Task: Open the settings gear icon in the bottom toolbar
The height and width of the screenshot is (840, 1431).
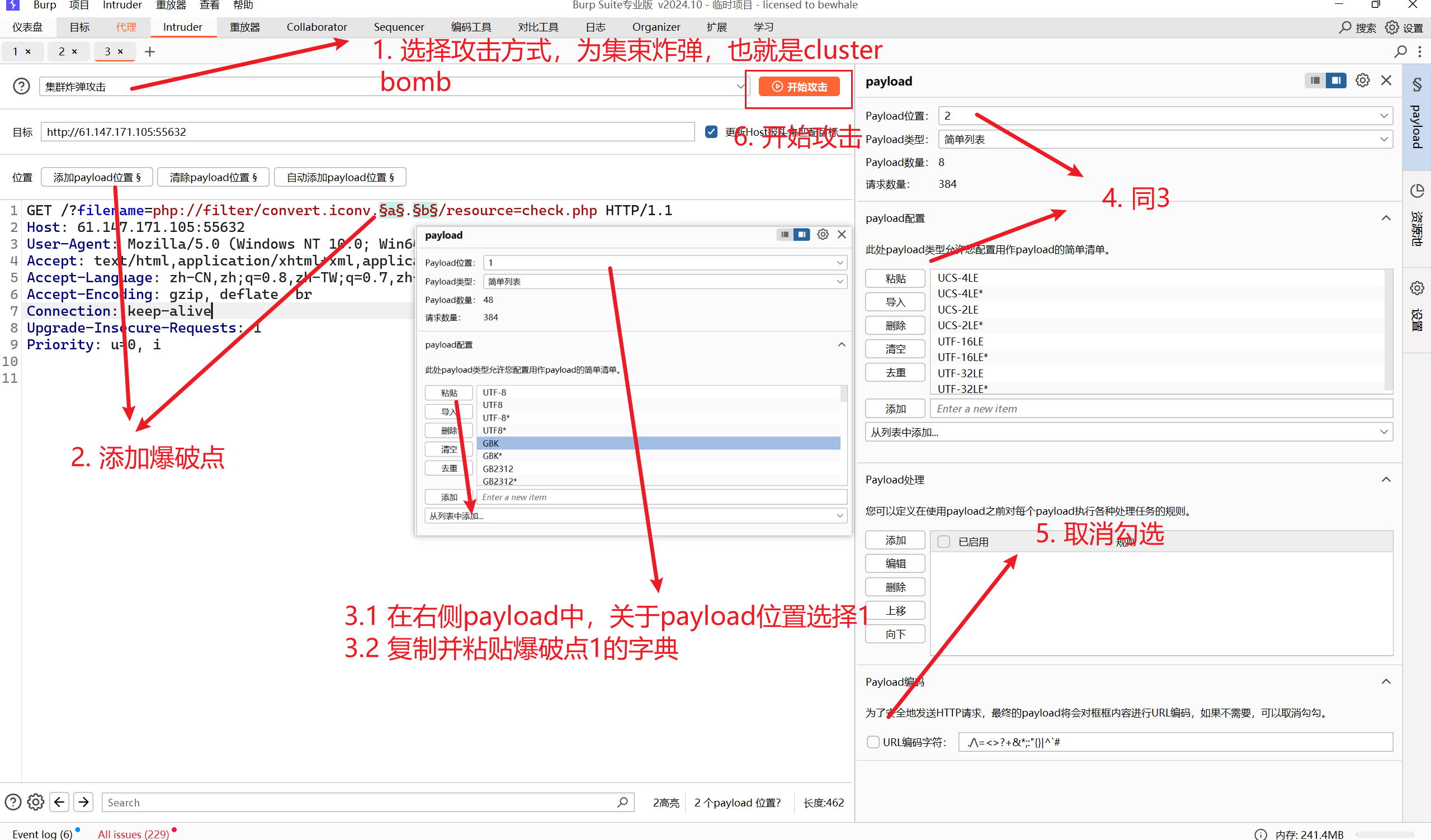Action: (x=35, y=802)
